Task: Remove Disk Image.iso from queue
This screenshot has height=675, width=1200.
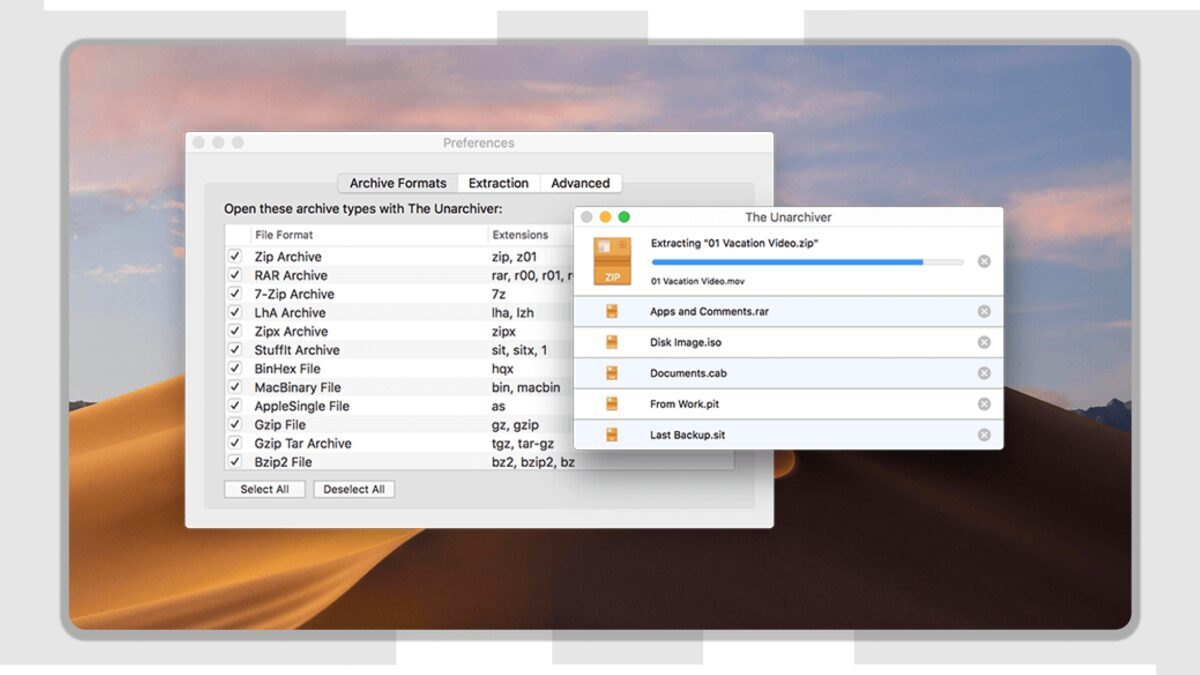Action: 984,342
